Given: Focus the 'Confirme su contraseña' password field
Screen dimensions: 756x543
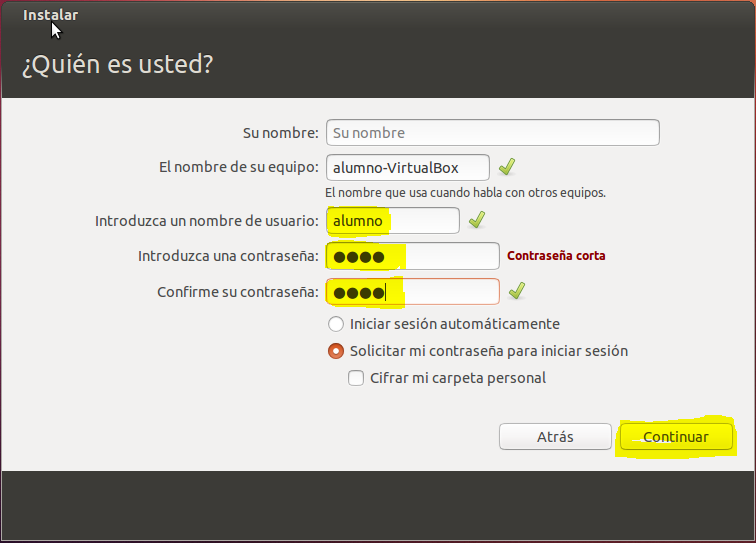Looking at the screenshot, I should coord(413,291).
